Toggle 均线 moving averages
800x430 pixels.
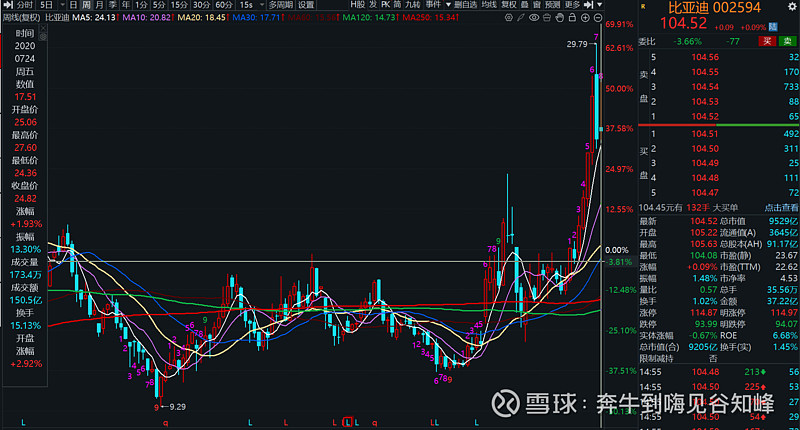tap(489, 5)
